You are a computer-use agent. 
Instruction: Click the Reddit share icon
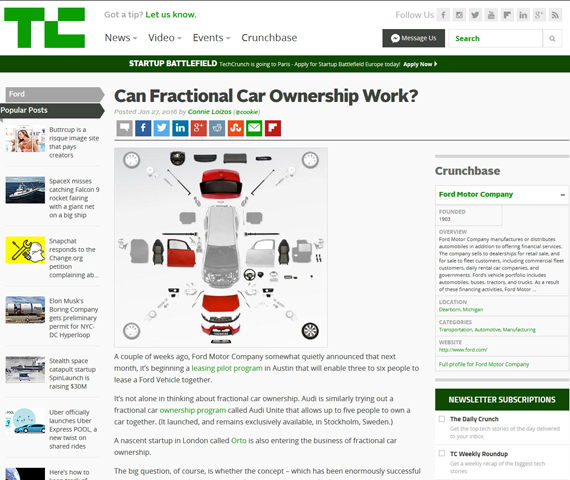217,128
